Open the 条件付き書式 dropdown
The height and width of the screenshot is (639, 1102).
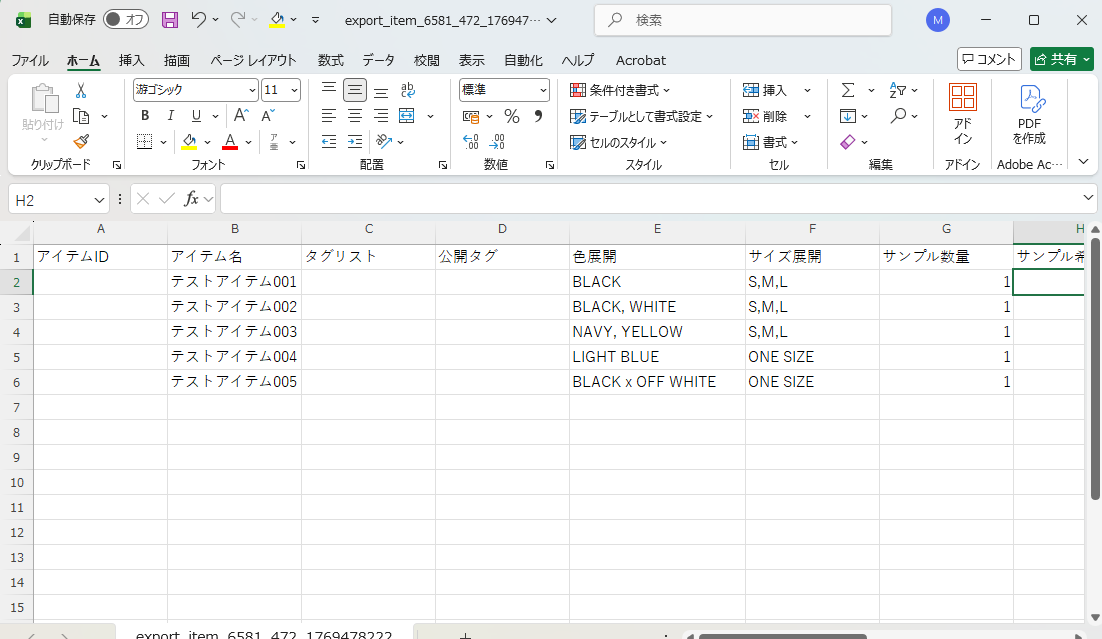point(620,90)
